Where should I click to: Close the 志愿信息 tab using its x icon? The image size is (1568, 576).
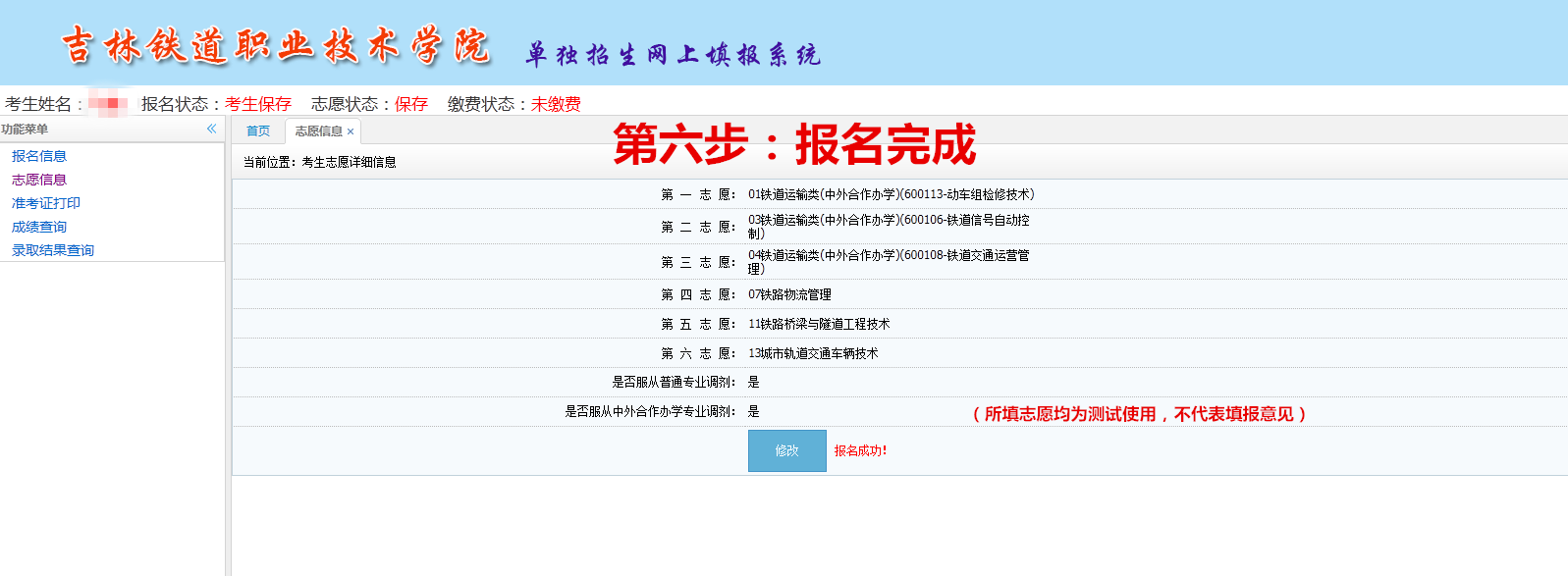click(351, 131)
